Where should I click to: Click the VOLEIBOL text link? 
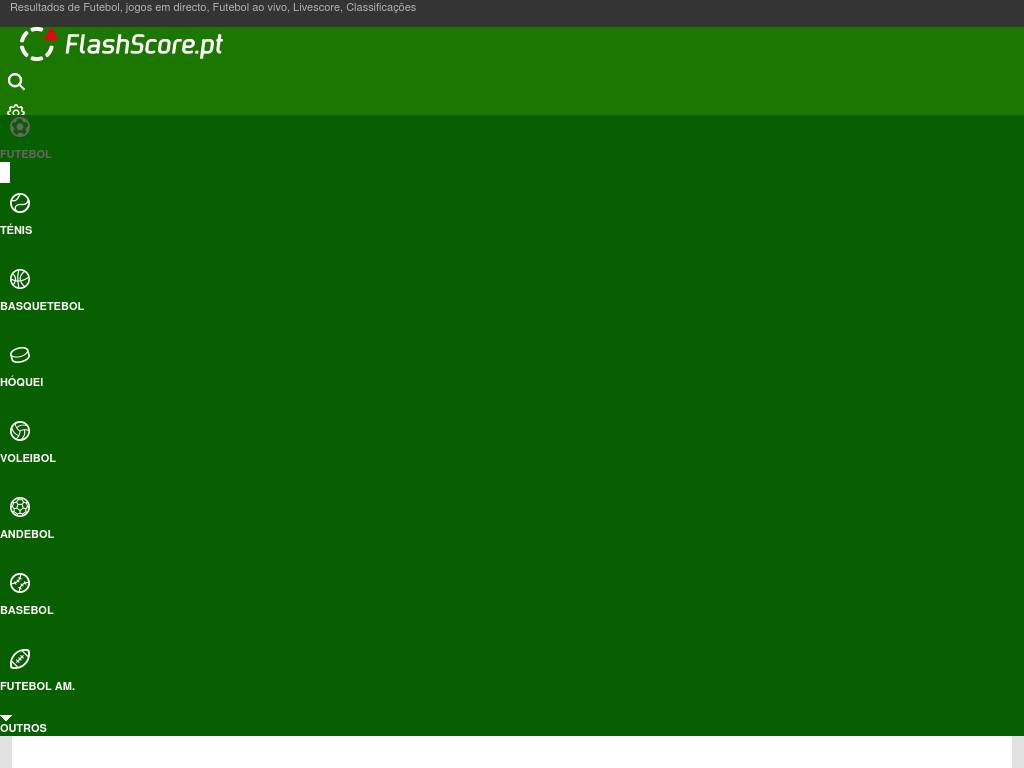coord(28,458)
